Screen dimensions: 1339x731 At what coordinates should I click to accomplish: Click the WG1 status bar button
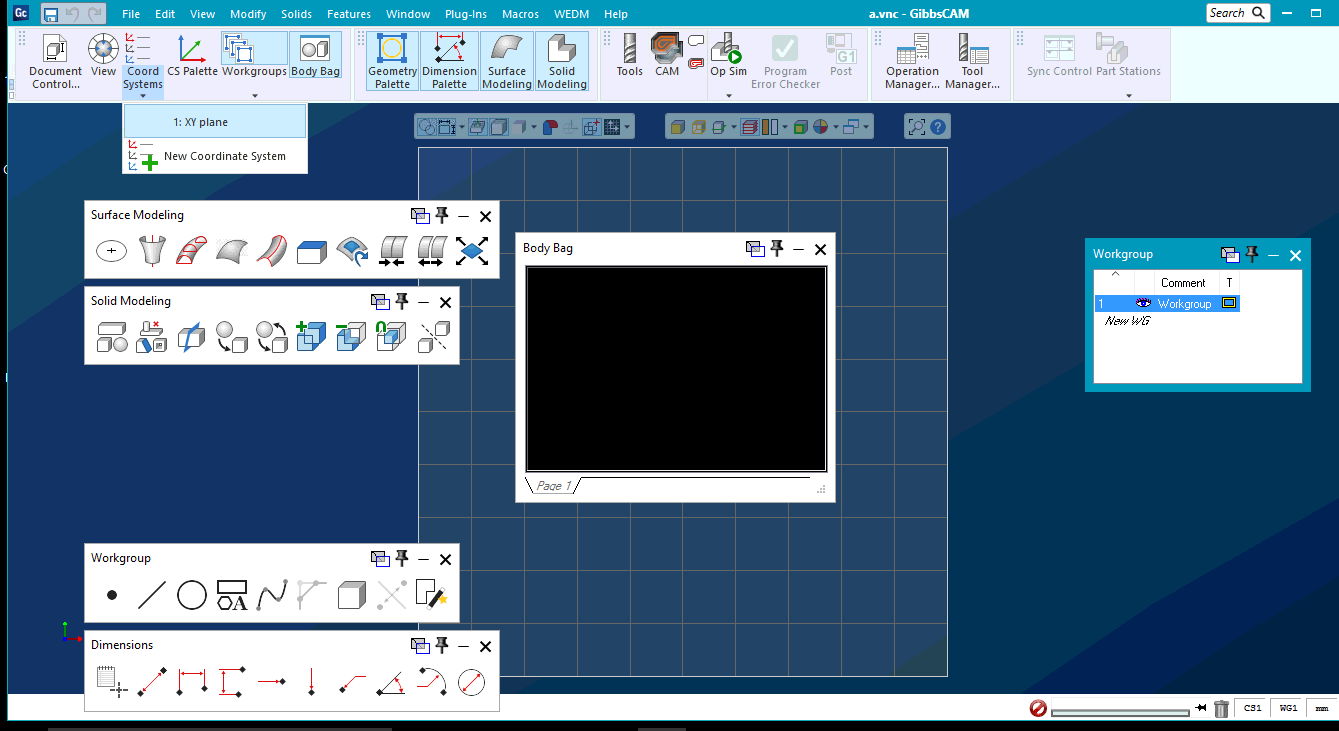(x=1288, y=708)
